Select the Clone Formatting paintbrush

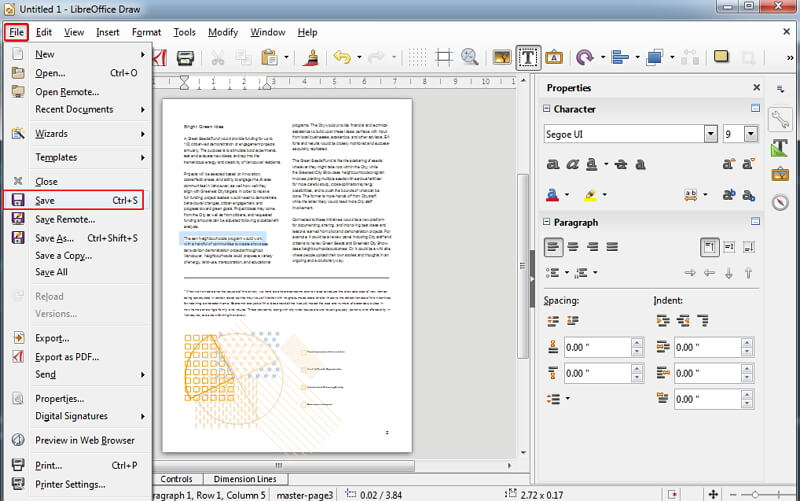click(310, 58)
